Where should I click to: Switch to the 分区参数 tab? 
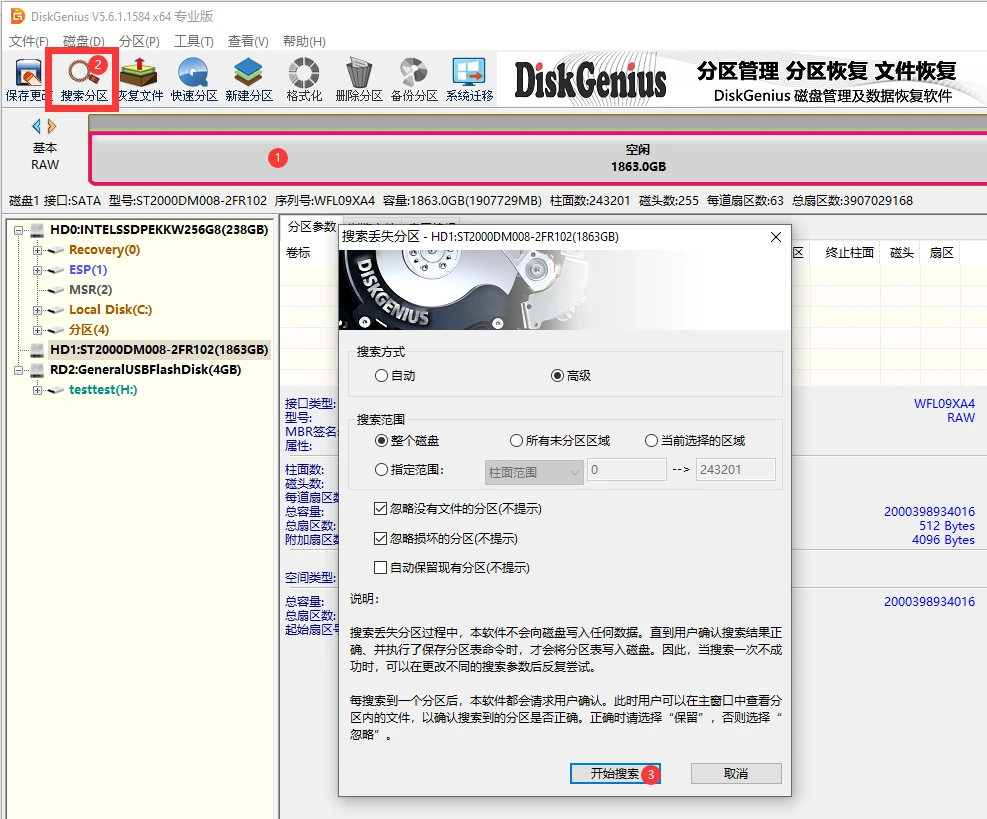(310, 227)
